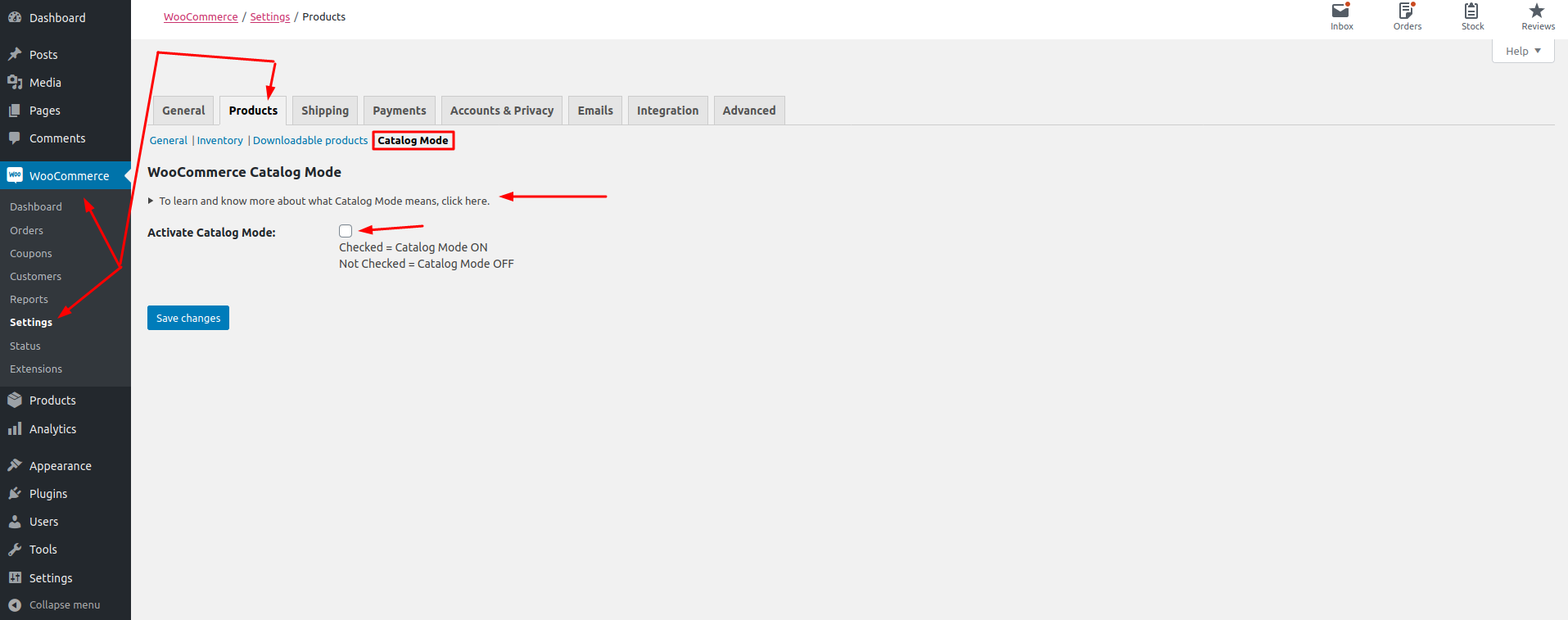1568x620 pixels.
Task: Click the Posts pin icon
Action: click(15, 54)
